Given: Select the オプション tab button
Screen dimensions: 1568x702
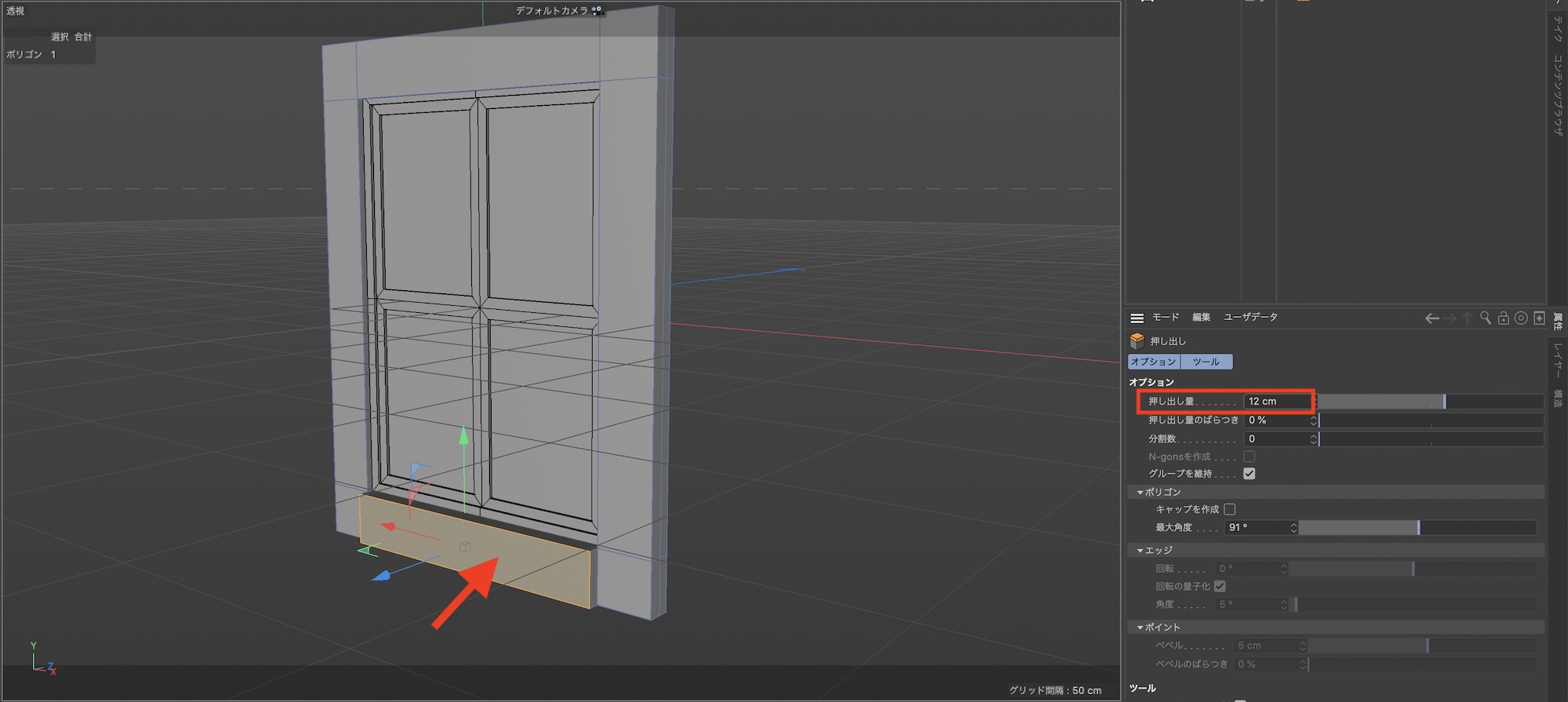Looking at the screenshot, I should pos(1153,362).
